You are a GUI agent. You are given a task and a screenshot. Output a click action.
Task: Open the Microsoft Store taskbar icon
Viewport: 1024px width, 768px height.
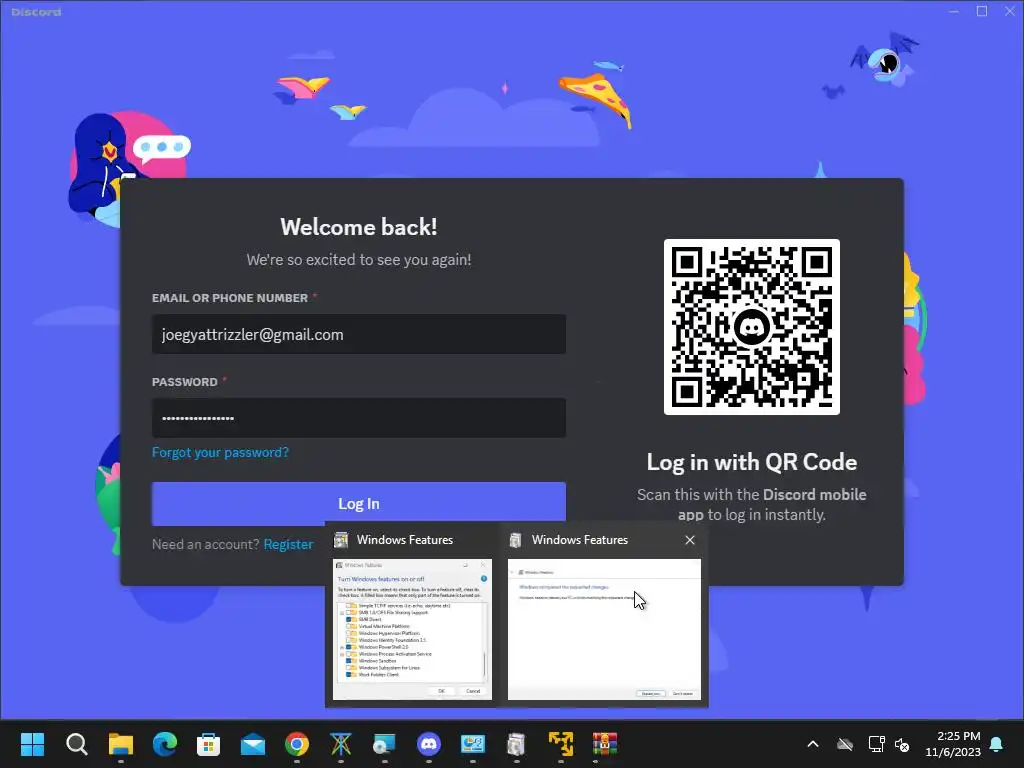(208, 744)
